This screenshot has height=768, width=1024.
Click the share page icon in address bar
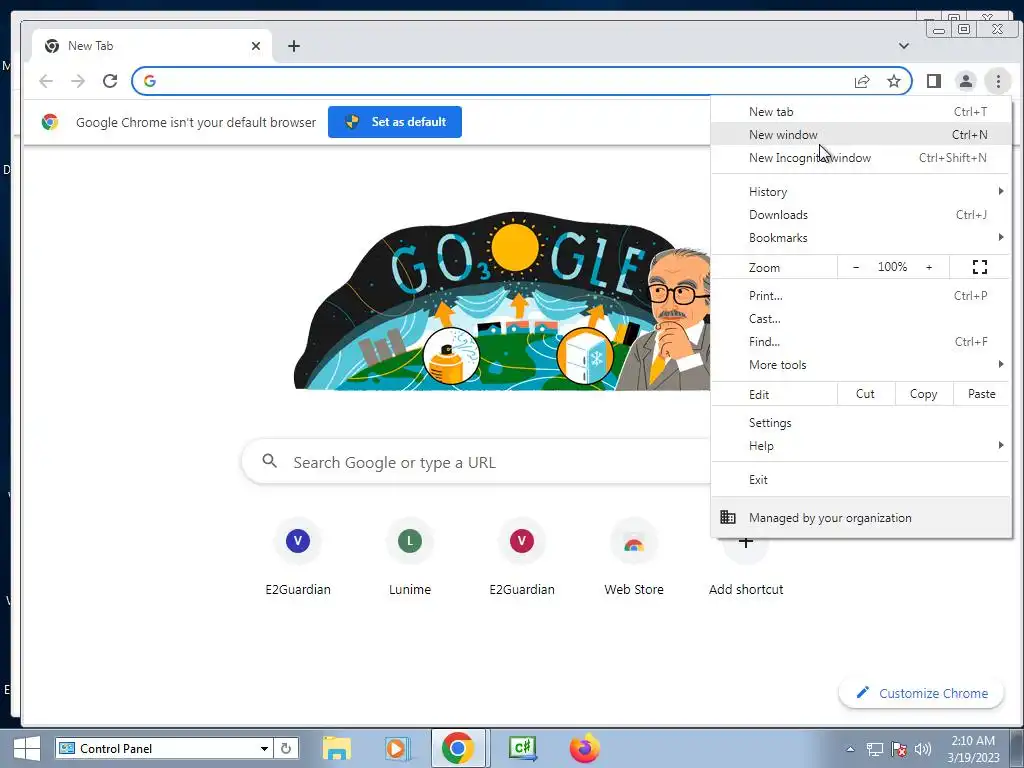pos(862,81)
